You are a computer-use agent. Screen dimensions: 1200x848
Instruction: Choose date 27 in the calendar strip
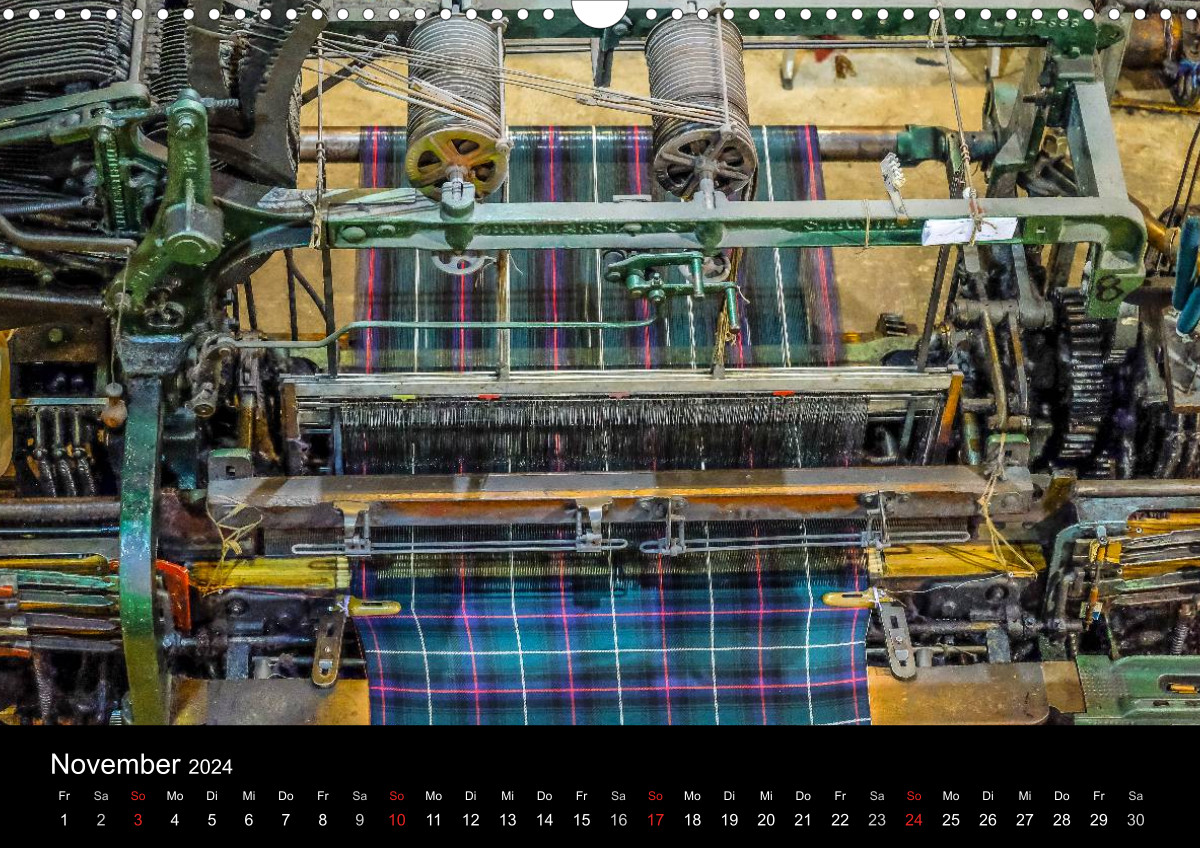1025,820
